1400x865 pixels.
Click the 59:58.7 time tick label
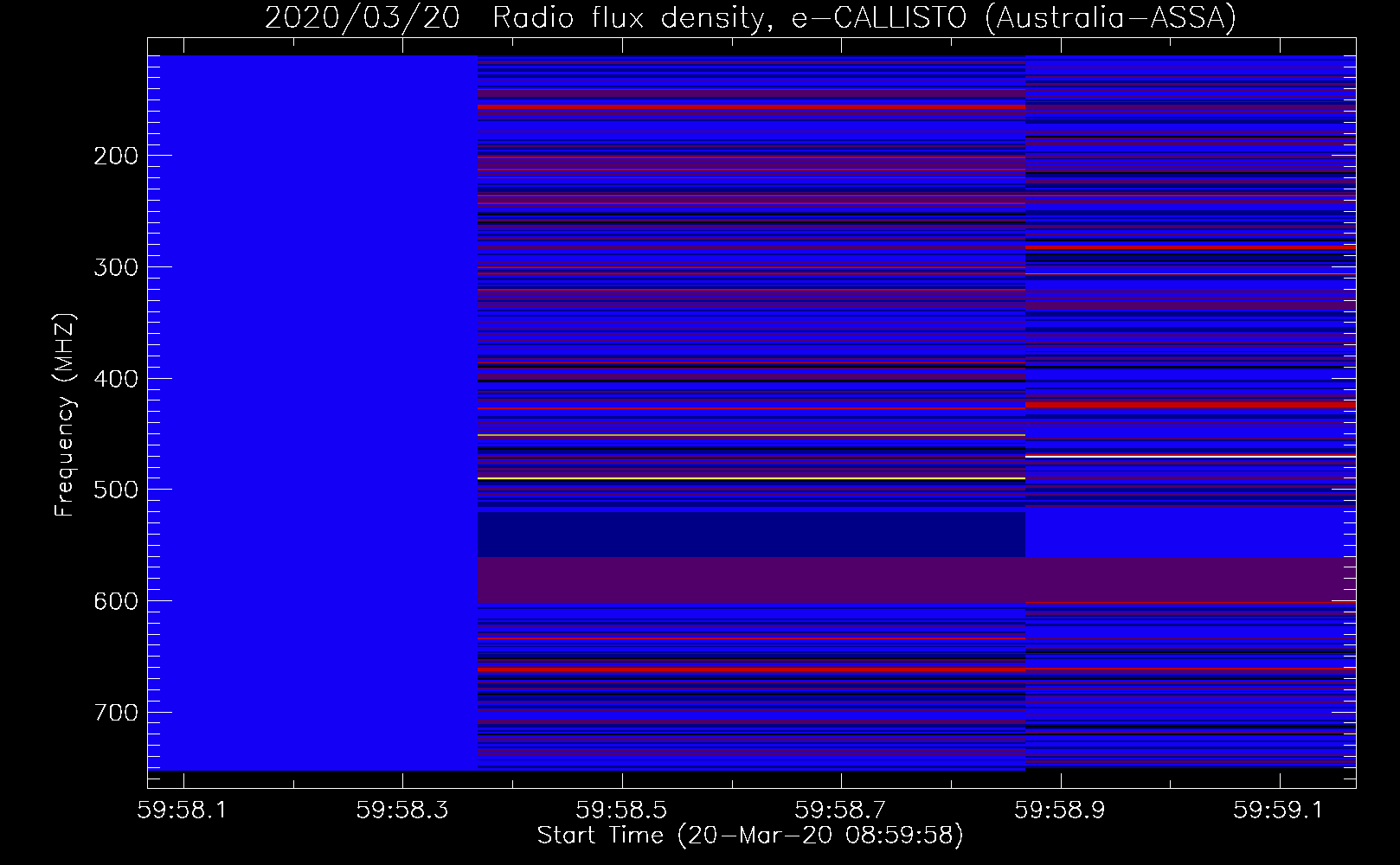pos(841,810)
